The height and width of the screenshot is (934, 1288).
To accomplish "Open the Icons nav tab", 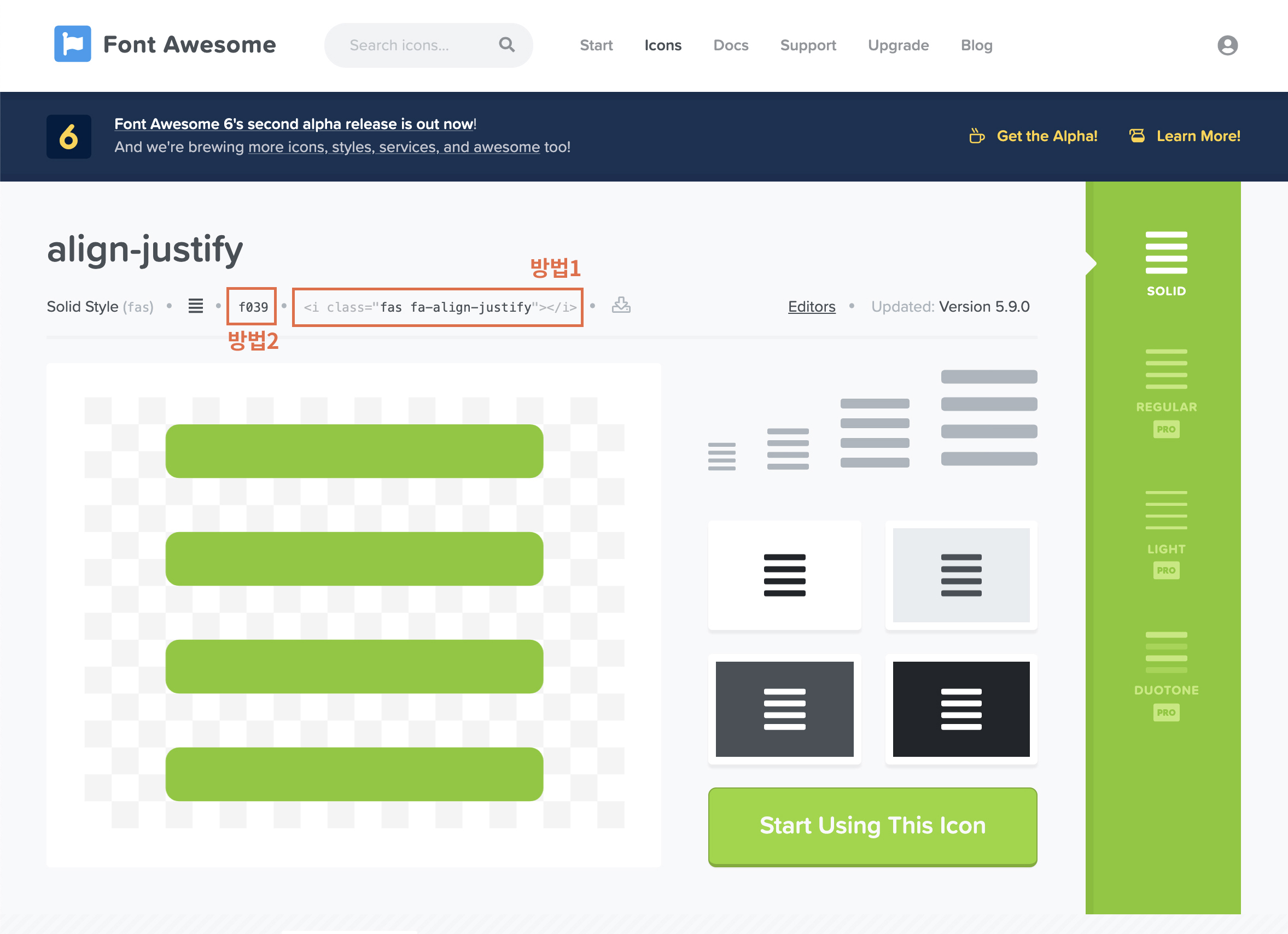I will 663,45.
